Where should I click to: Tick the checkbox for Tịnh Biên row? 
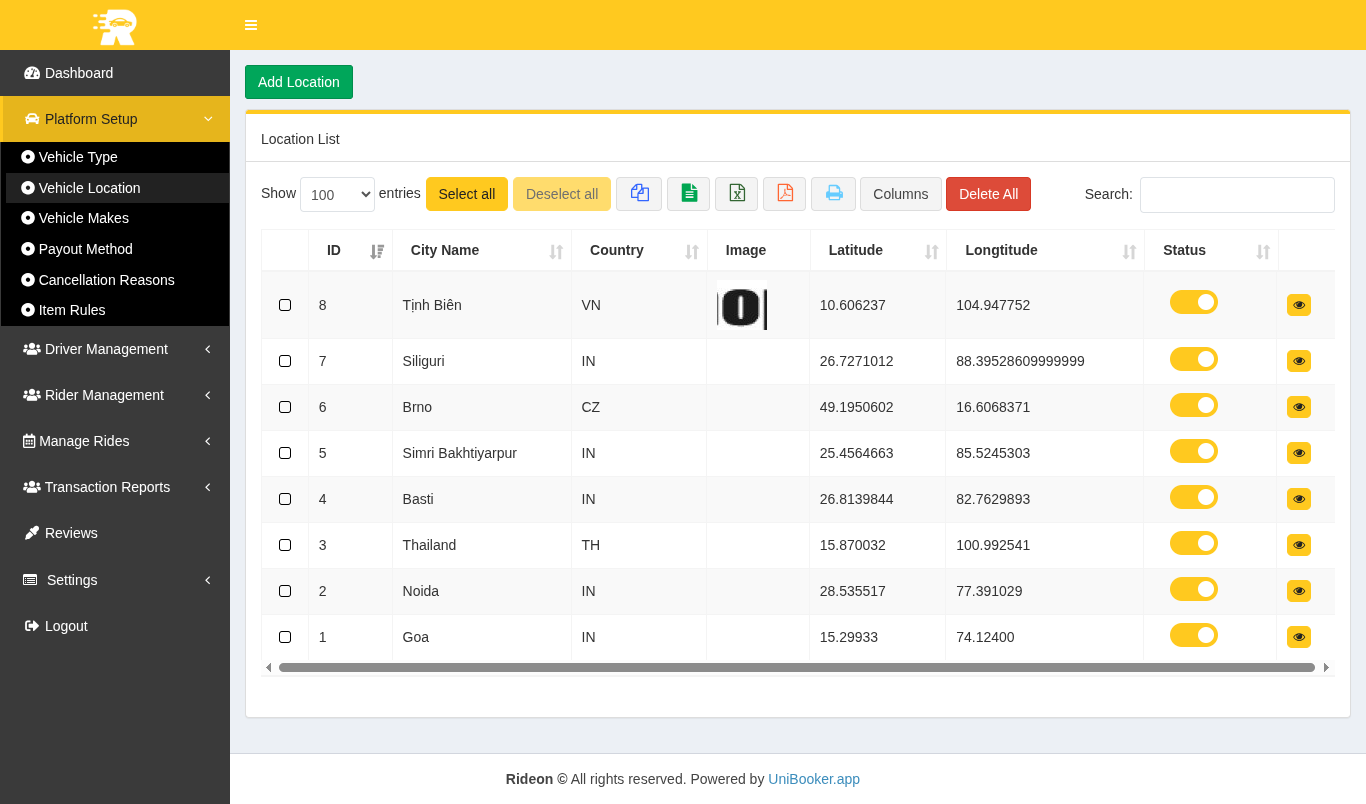pos(285,305)
